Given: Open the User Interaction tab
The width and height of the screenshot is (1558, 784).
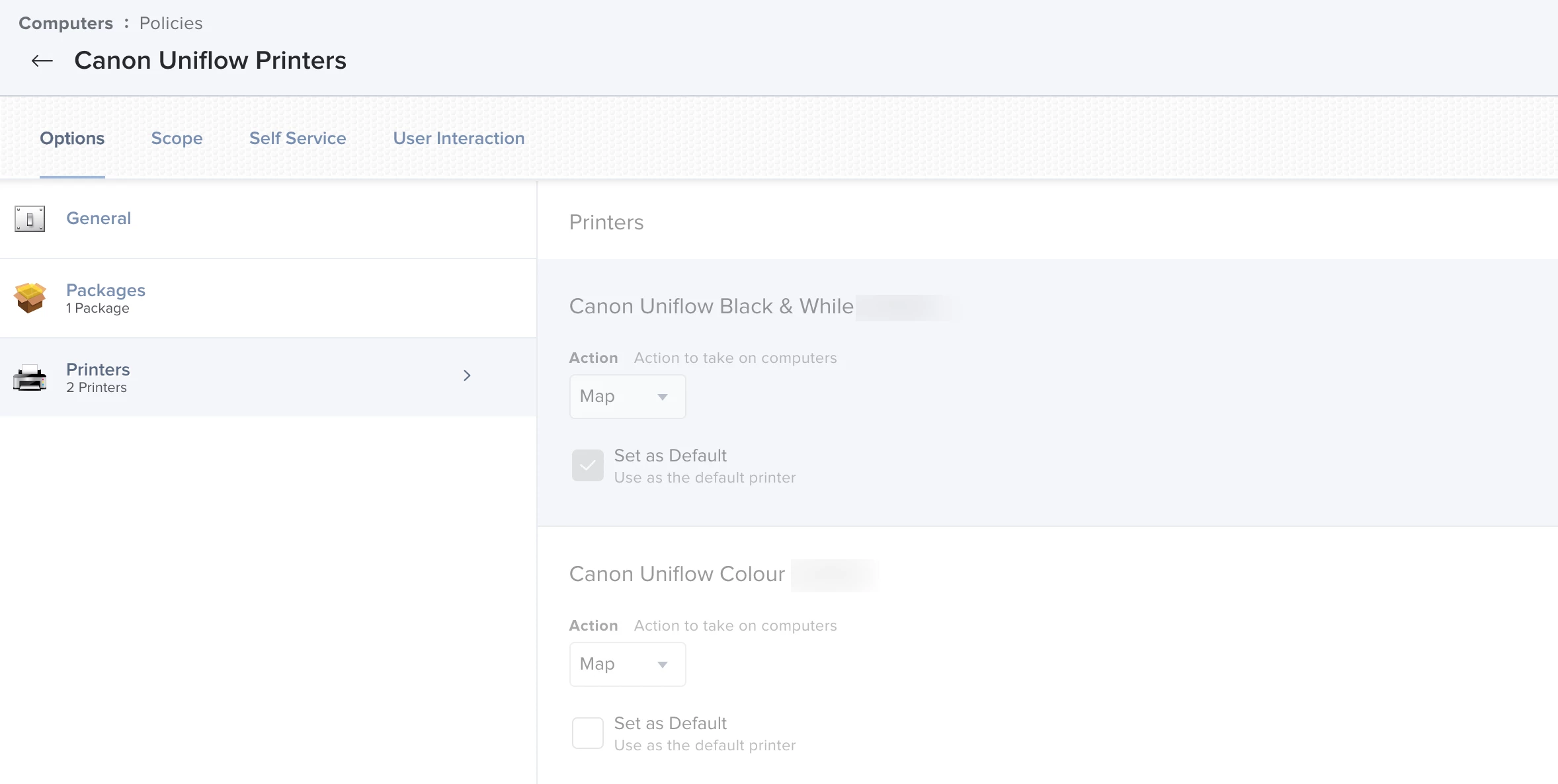Looking at the screenshot, I should coord(459,138).
